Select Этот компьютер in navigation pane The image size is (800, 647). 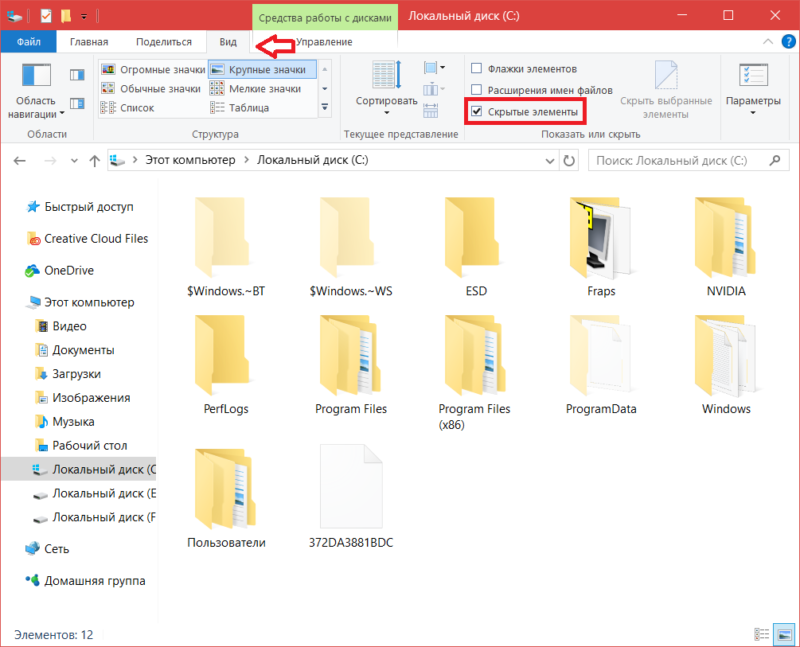pos(81,302)
